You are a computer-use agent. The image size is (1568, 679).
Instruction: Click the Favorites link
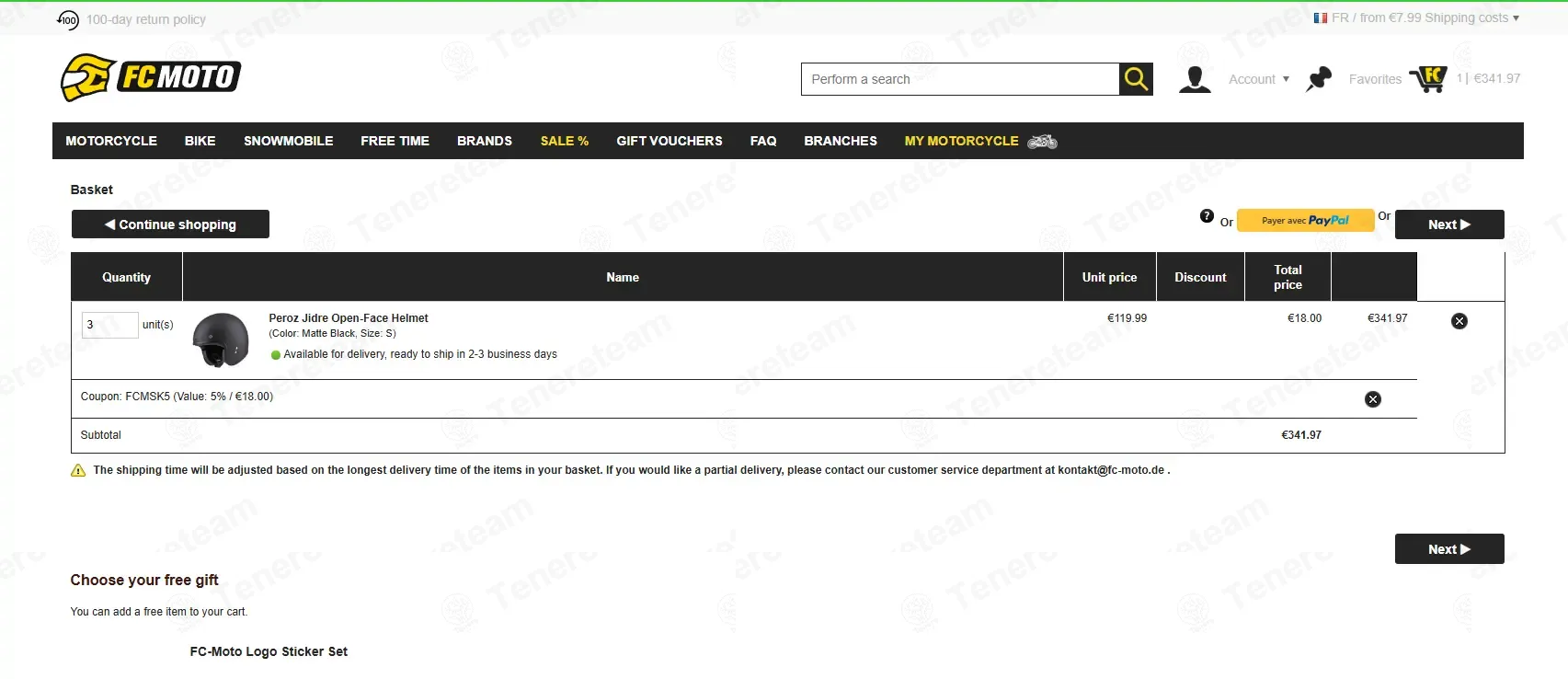[1375, 79]
